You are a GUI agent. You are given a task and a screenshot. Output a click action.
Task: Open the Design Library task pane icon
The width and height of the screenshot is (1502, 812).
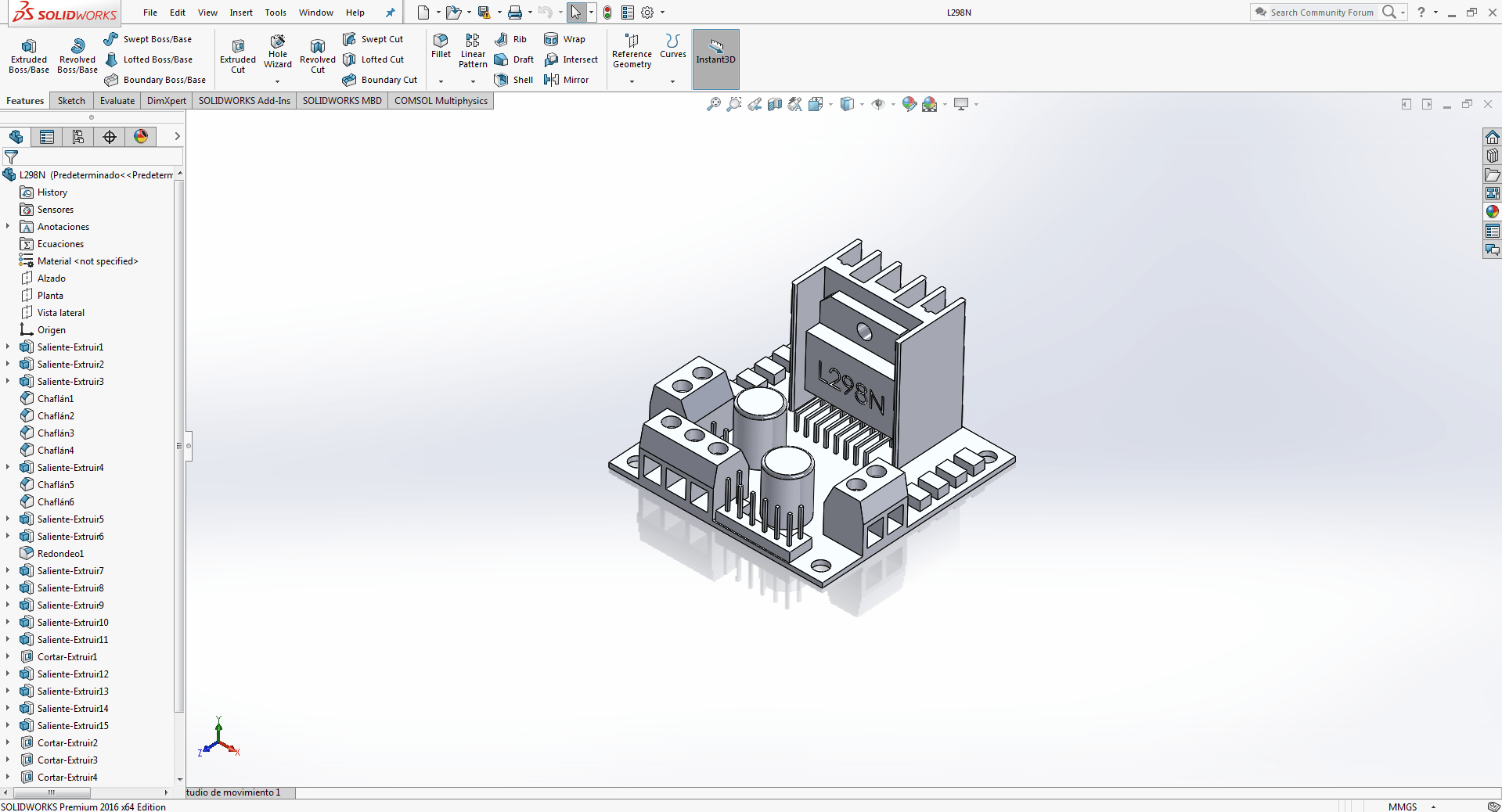1493,156
